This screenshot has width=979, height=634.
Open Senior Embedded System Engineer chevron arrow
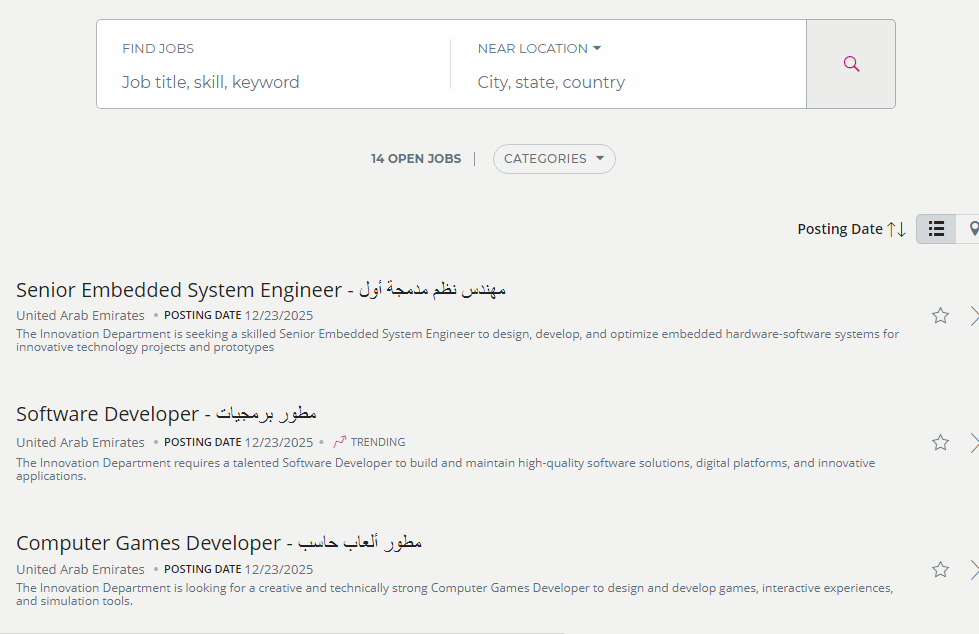(974, 316)
